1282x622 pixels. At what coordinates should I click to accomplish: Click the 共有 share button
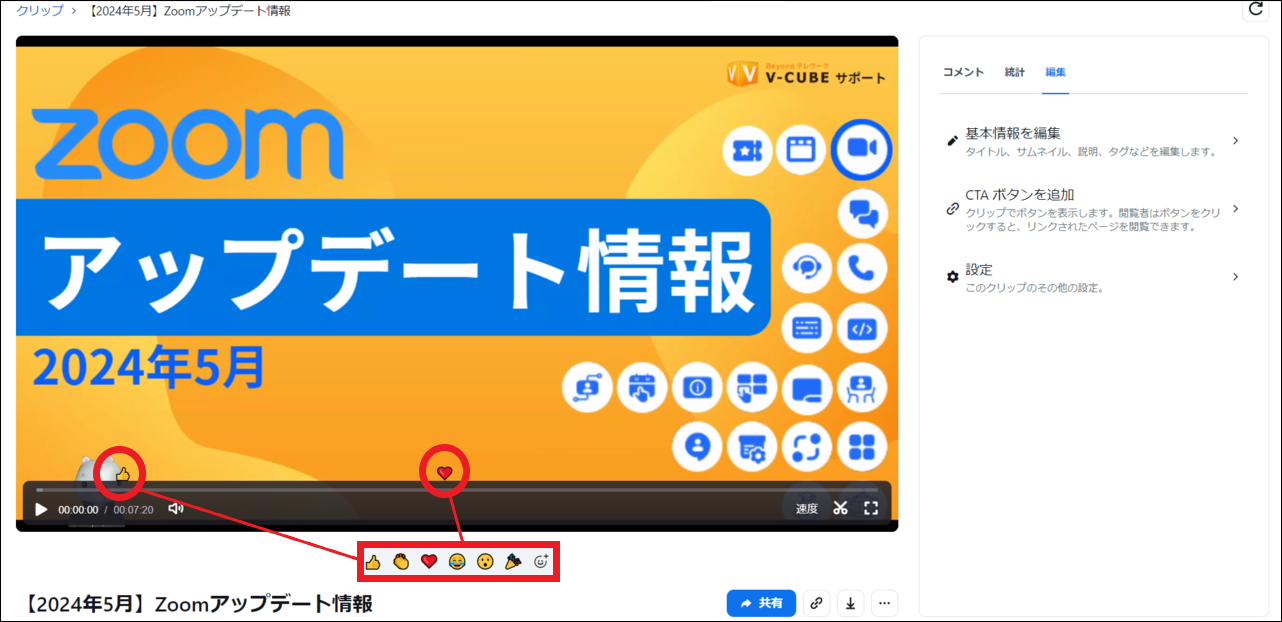(761, 603)
